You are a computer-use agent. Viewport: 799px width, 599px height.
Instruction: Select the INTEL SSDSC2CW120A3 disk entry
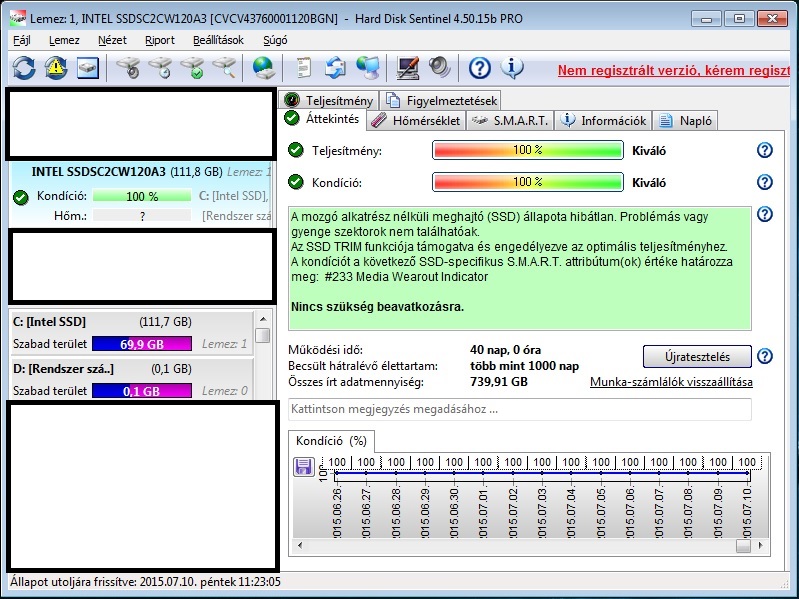click(141, 194)
